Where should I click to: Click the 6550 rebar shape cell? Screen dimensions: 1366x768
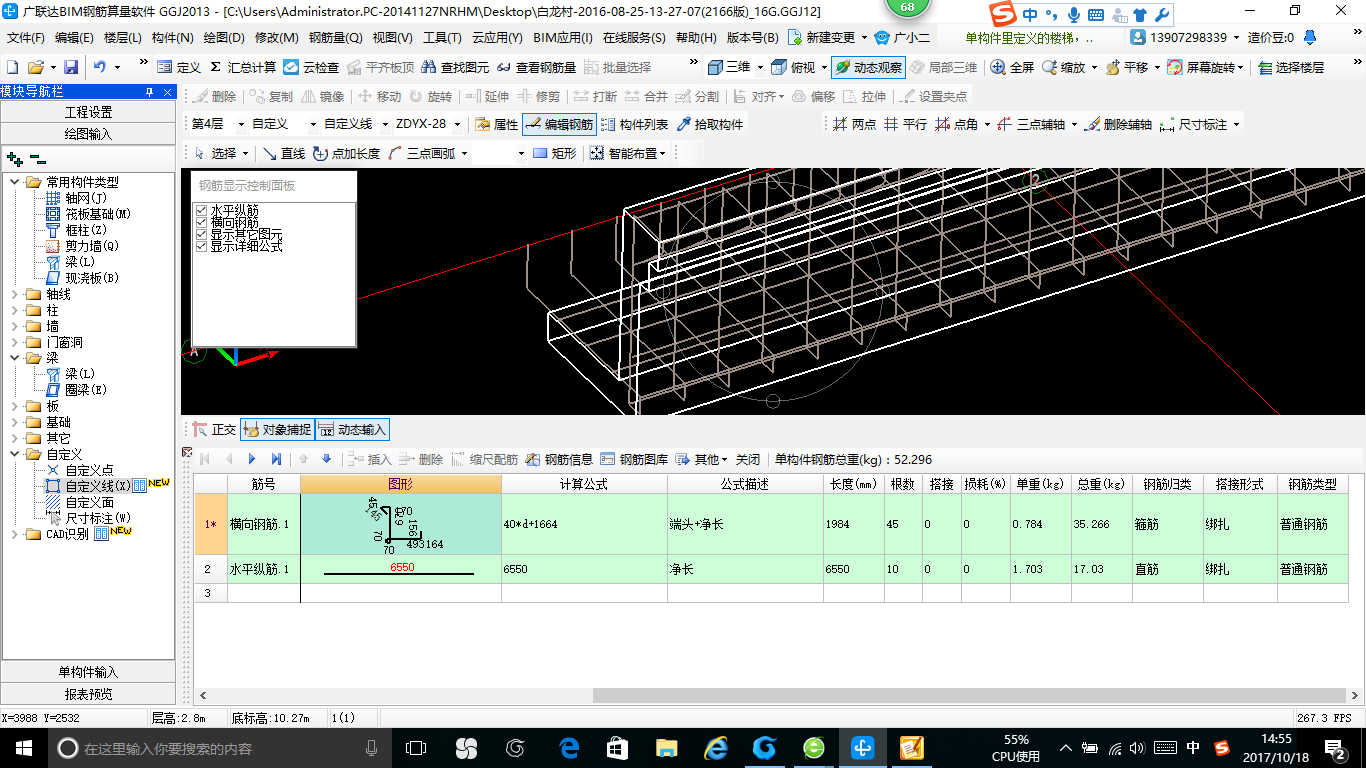coord(401,569)
